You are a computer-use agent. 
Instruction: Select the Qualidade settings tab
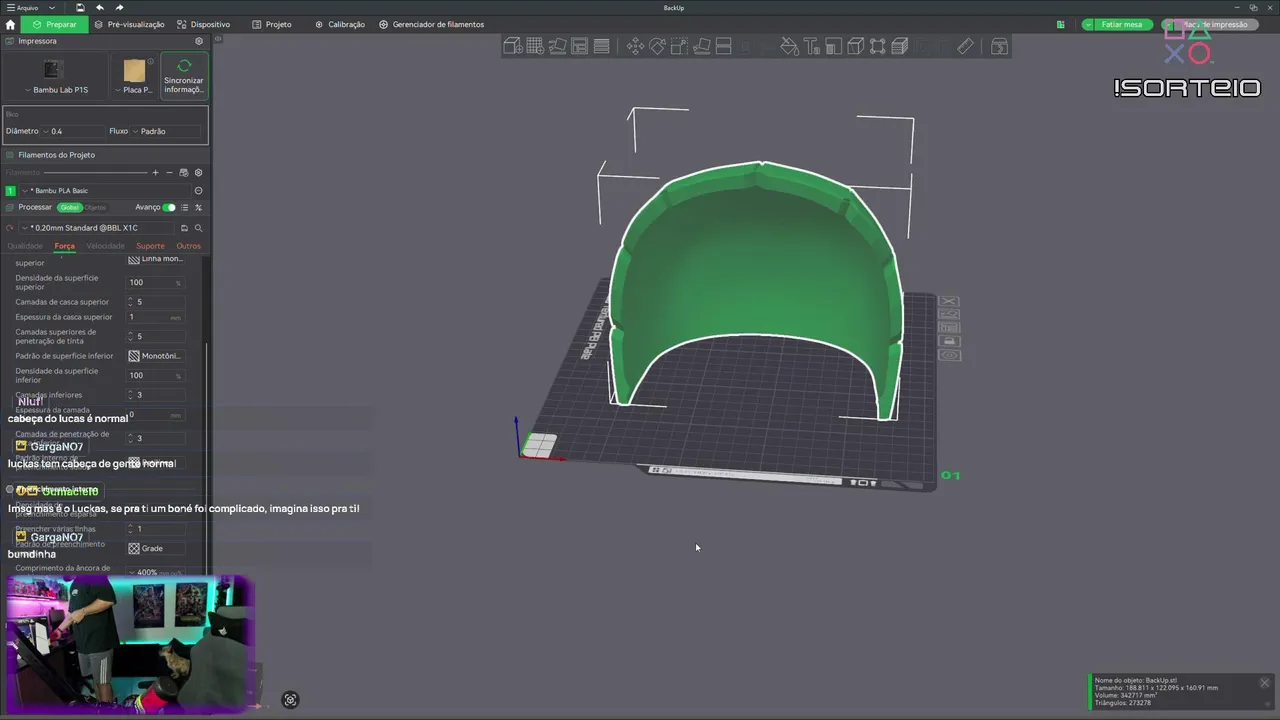(25, 246)
